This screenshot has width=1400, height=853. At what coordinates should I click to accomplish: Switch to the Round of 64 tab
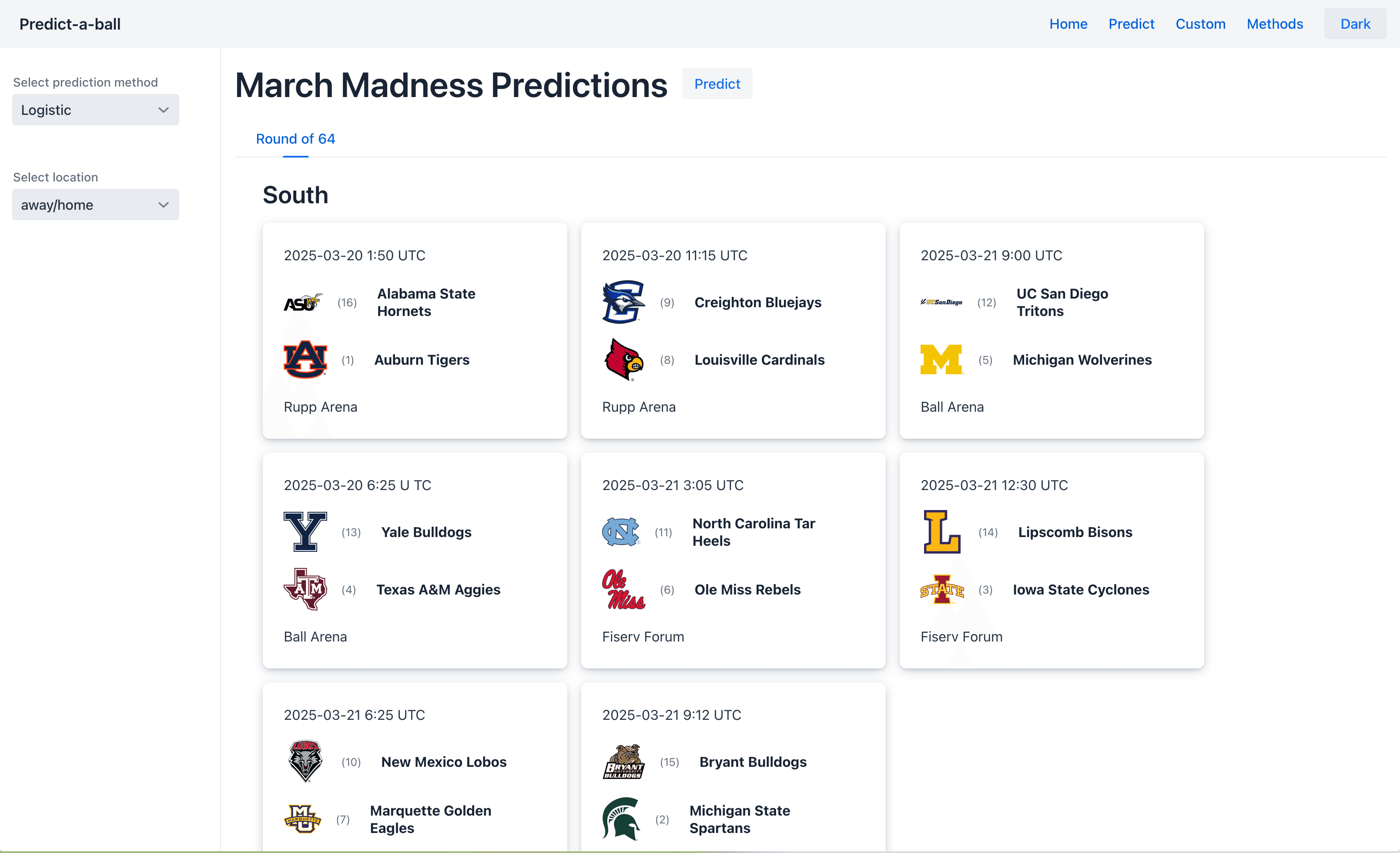(295, 139)
